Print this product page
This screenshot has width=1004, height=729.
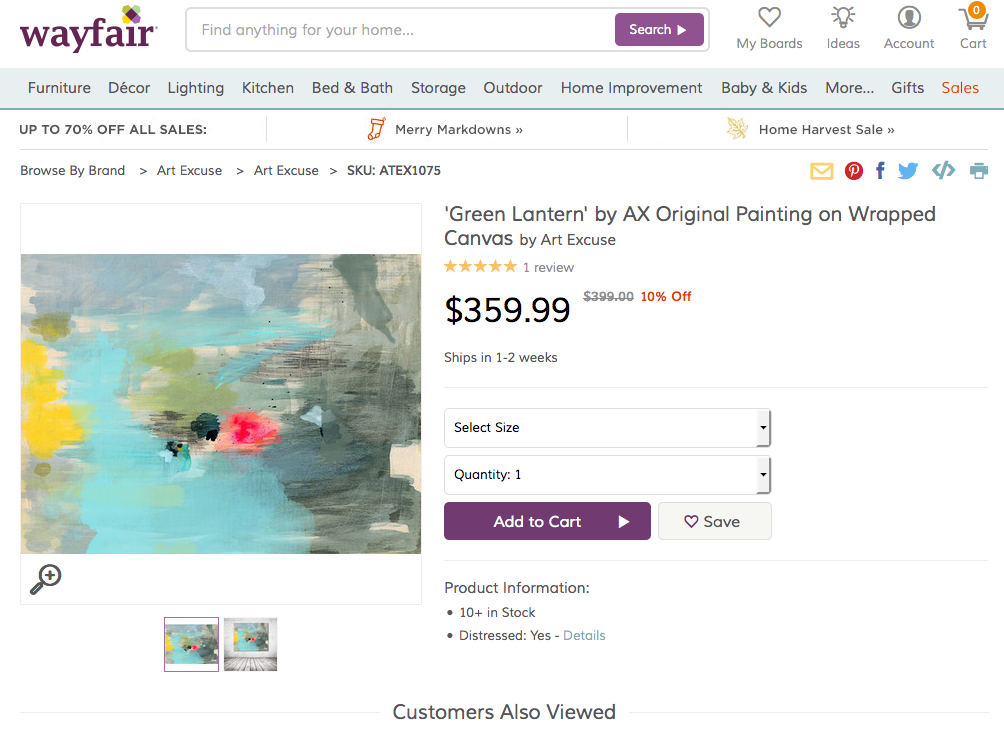[978, 171]
